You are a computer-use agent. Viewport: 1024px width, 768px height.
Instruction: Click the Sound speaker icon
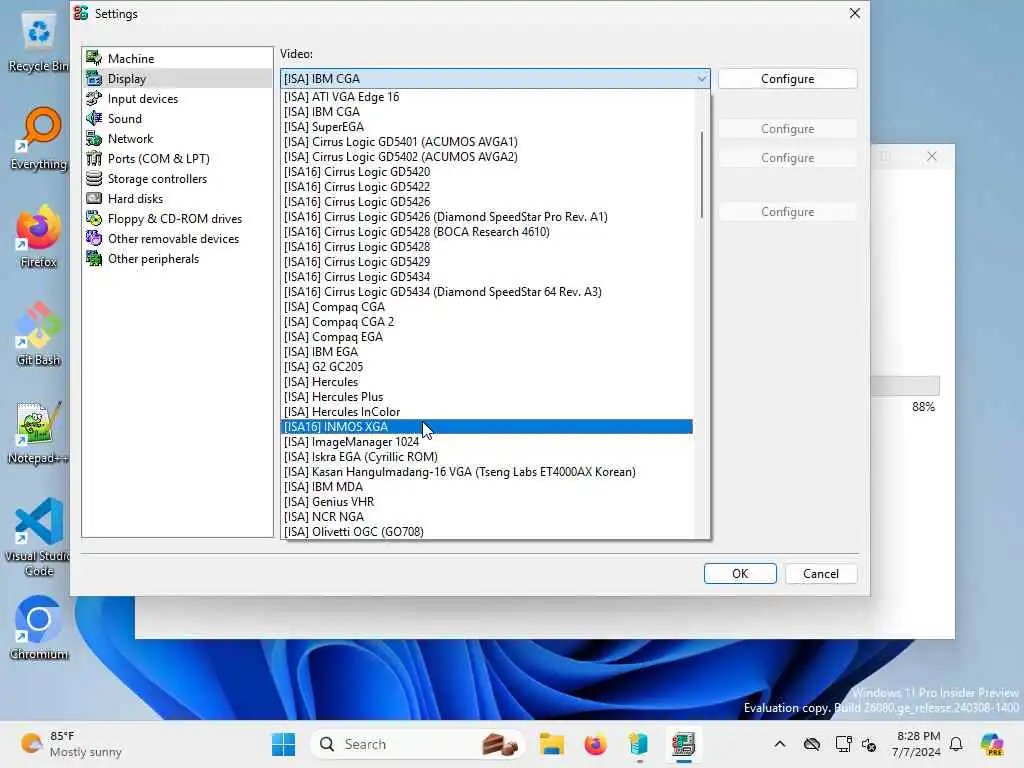[94, 118]
